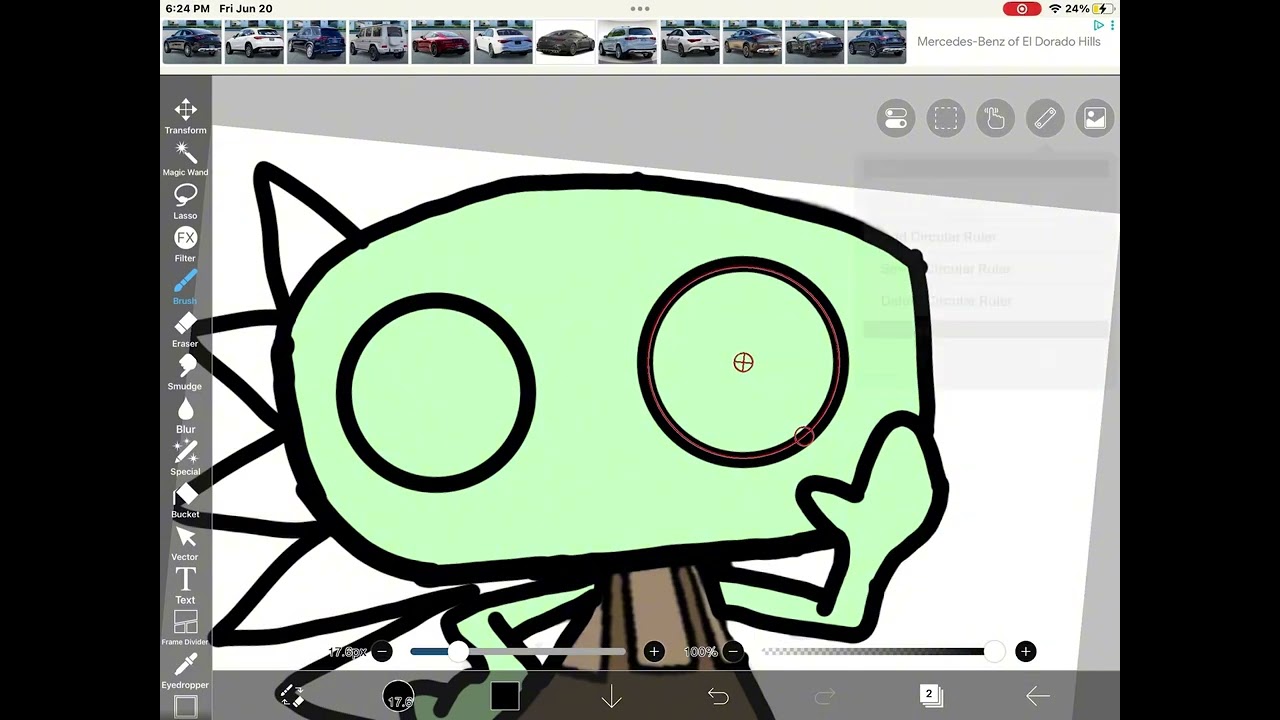The height and width of the screenshot is (720, 1280).
Task: Open the Filter (FX) tool
Action: tap(185, 245)
